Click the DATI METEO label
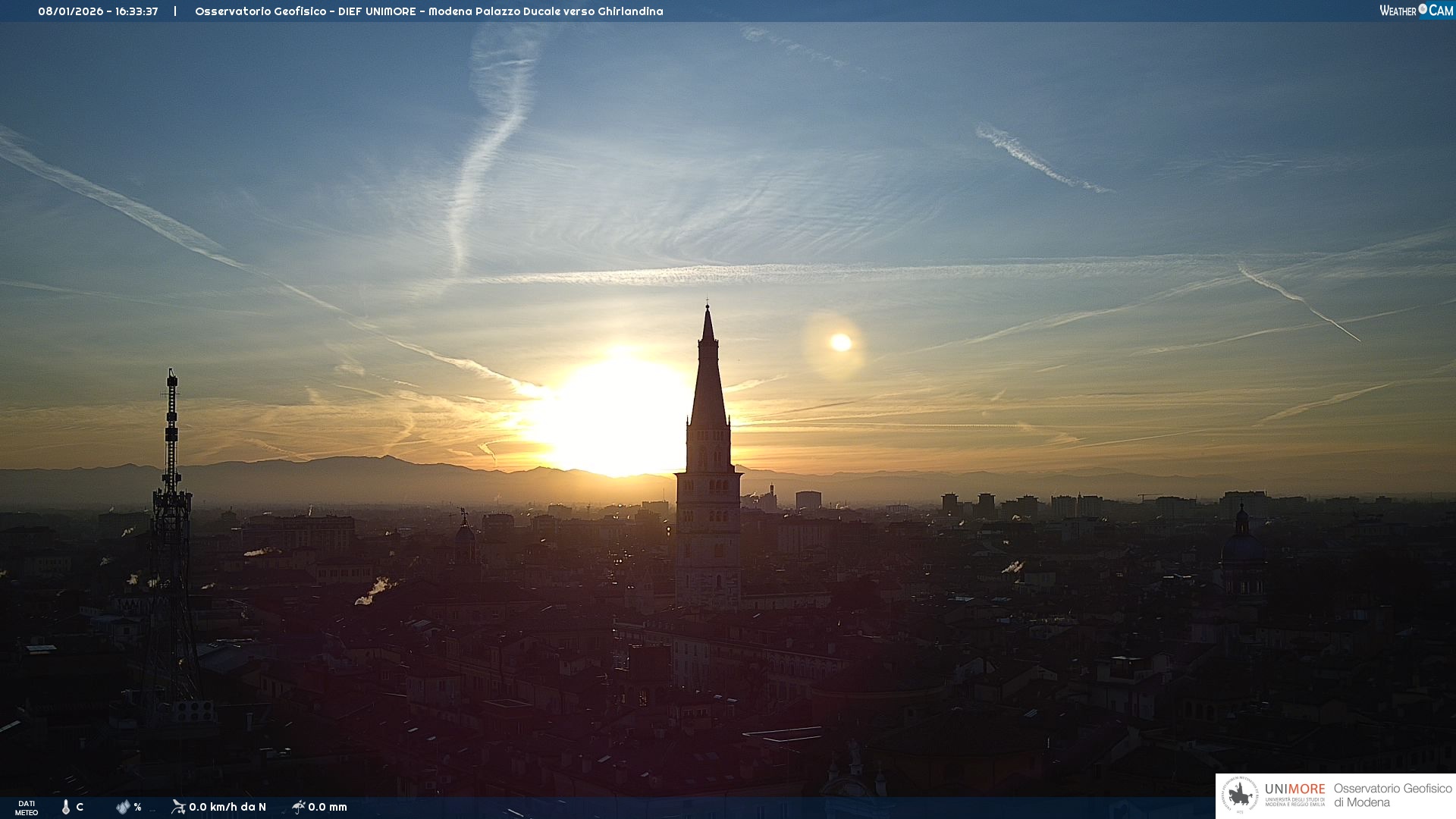 (x=27, y=808)
